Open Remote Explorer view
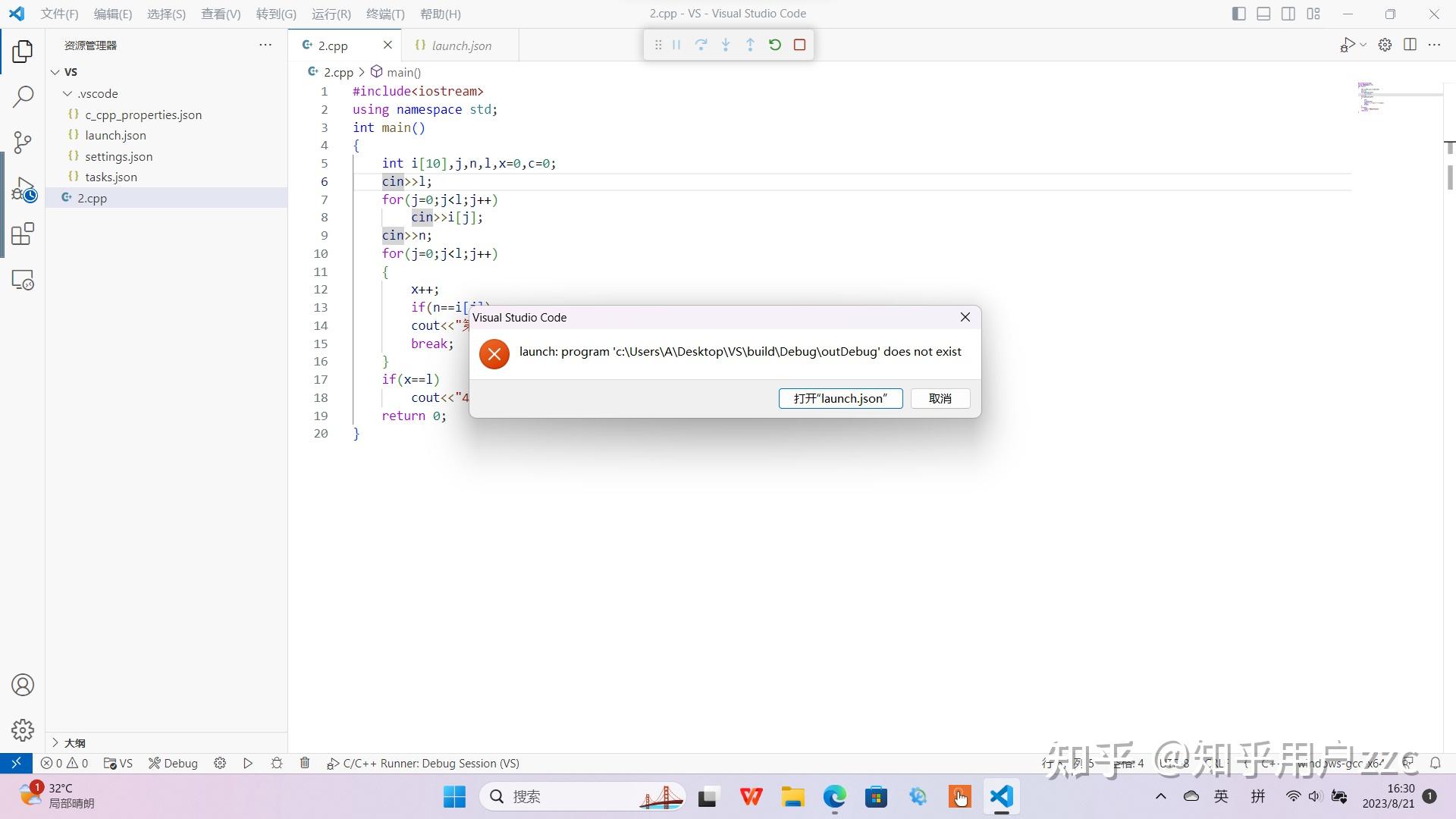This screenshot has width=1456, height=819. 23,280
